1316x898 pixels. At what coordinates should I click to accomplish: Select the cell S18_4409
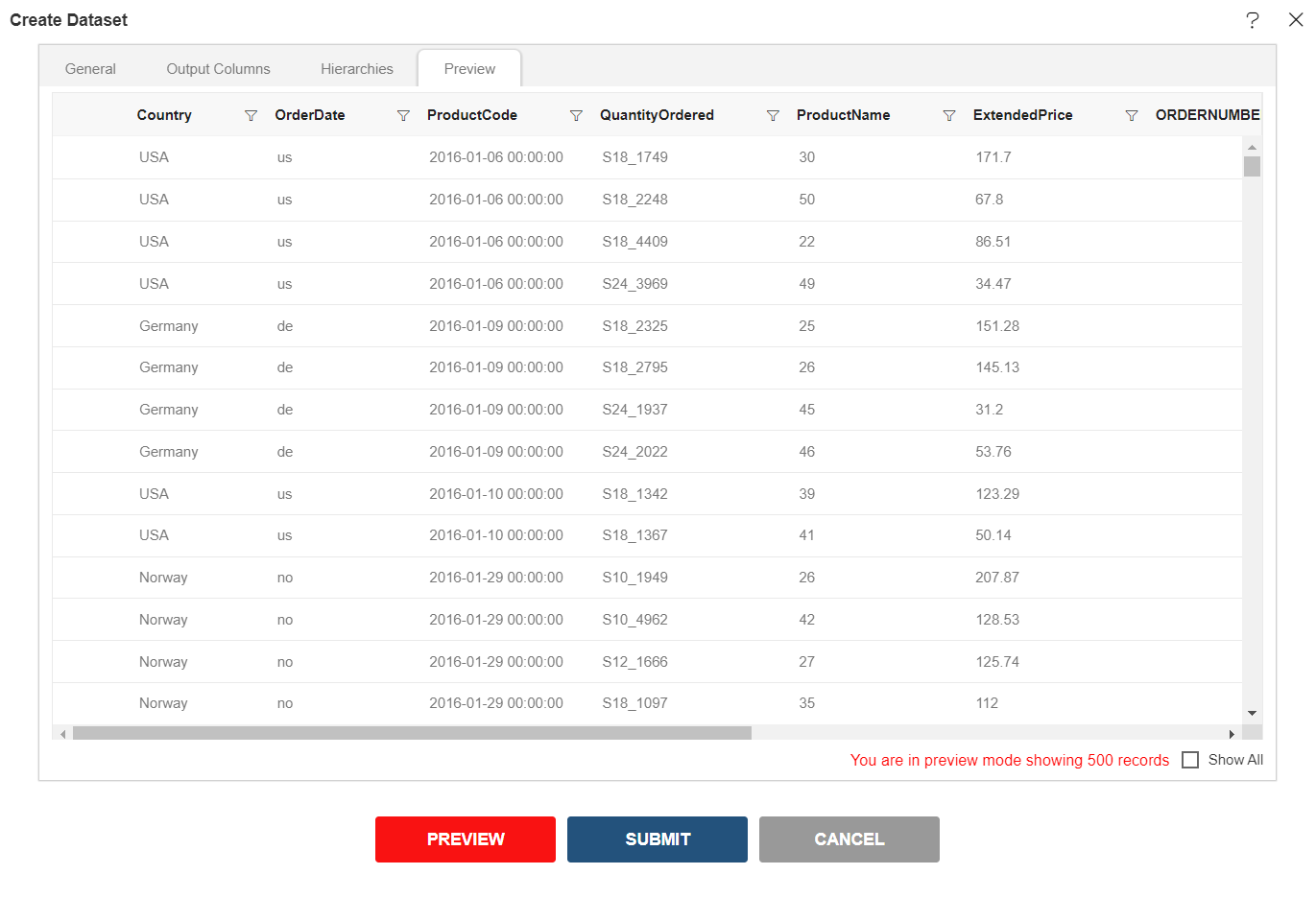635,242
